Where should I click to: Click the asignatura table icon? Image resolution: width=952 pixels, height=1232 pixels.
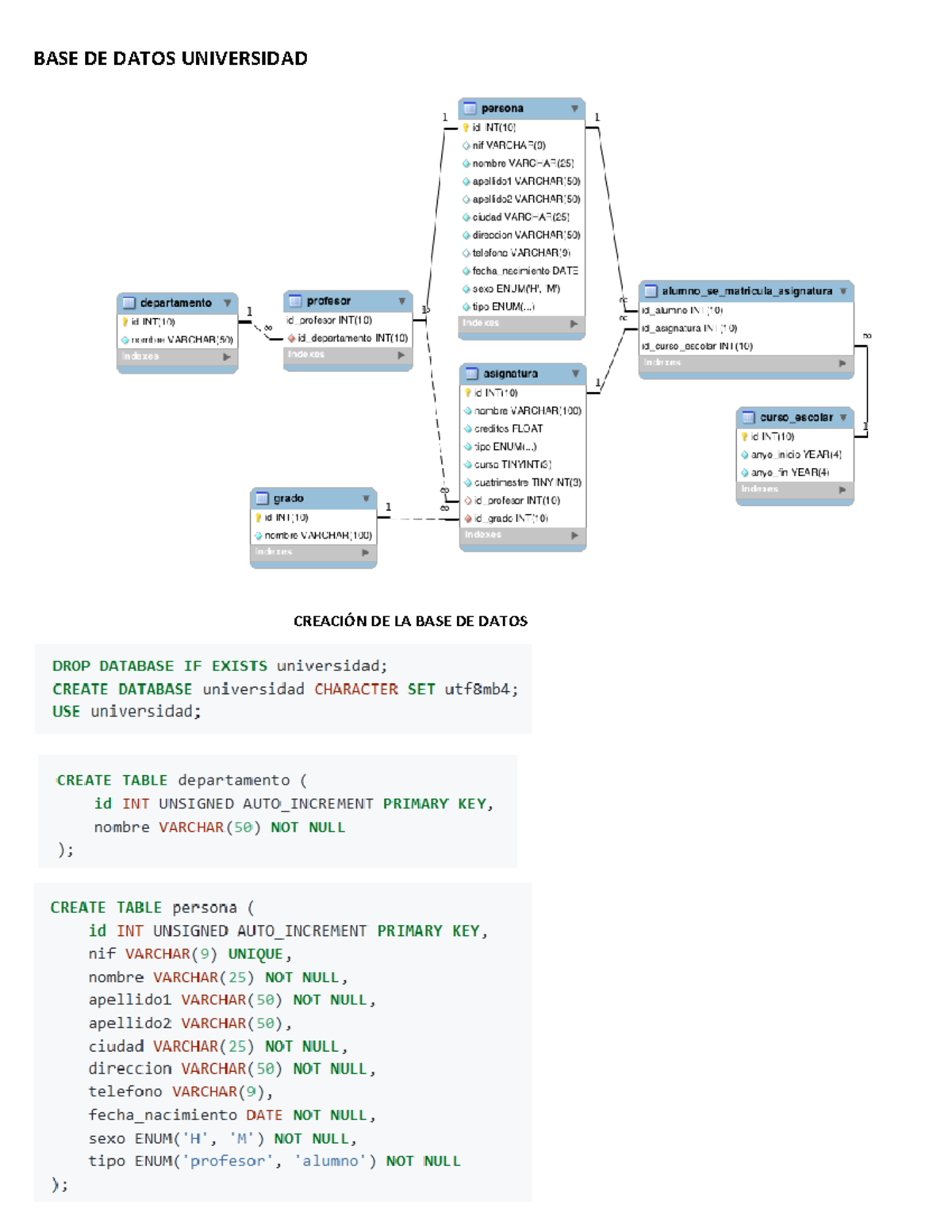pos(472,374)
